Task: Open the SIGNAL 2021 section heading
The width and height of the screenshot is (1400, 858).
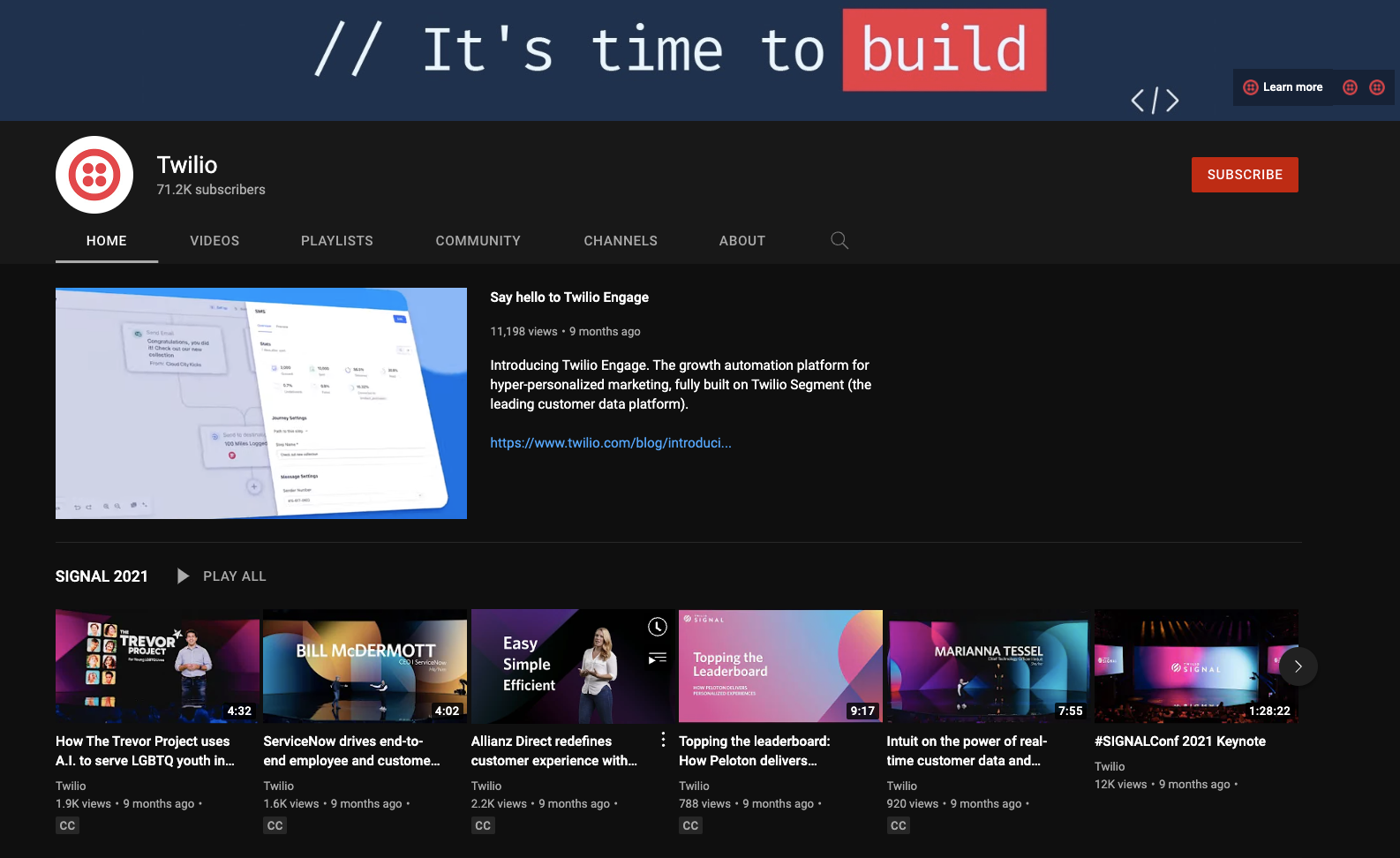Action: click(102, 576)
